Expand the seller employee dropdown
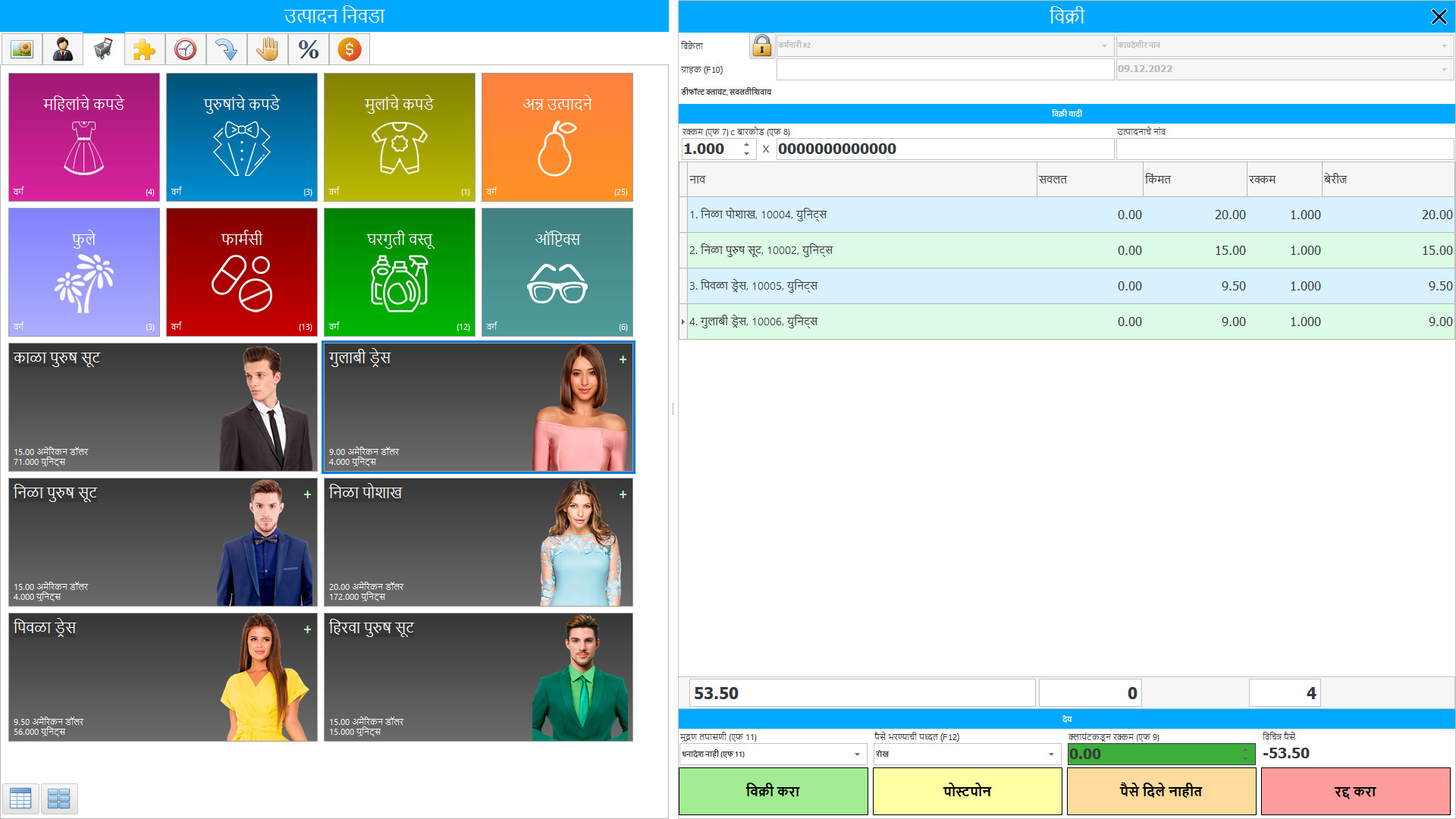 click(1104, 46)
